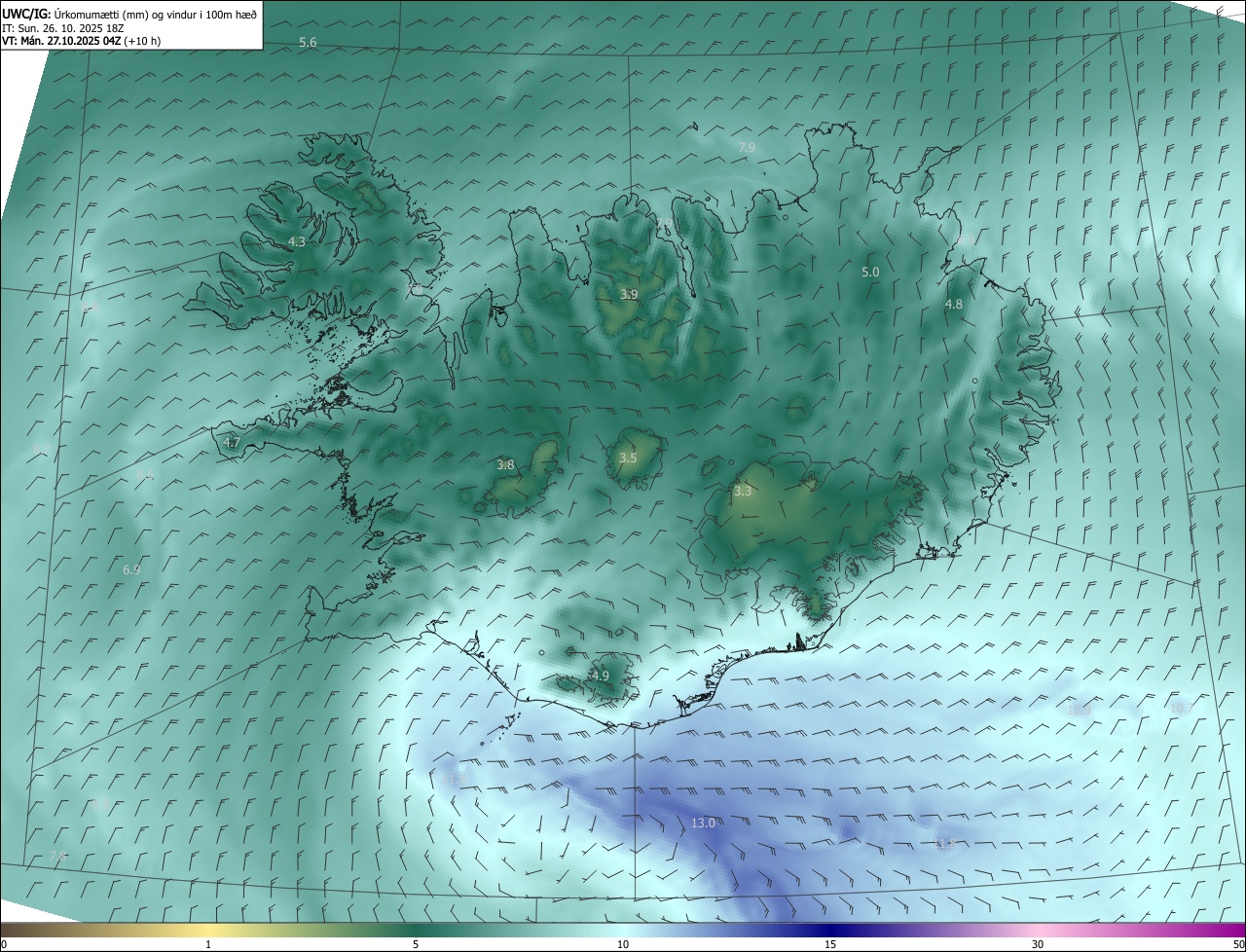Click the 50 tick on the color scale

(x=1238, y=944)
